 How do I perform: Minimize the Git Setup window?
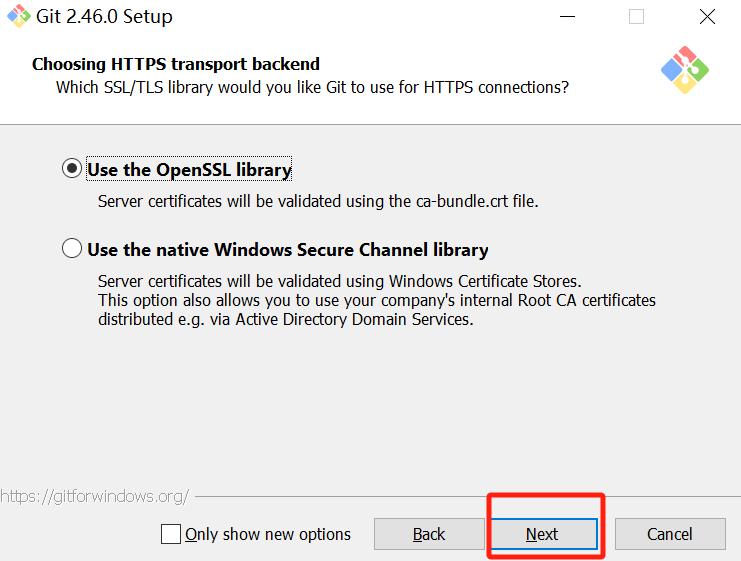565,17
